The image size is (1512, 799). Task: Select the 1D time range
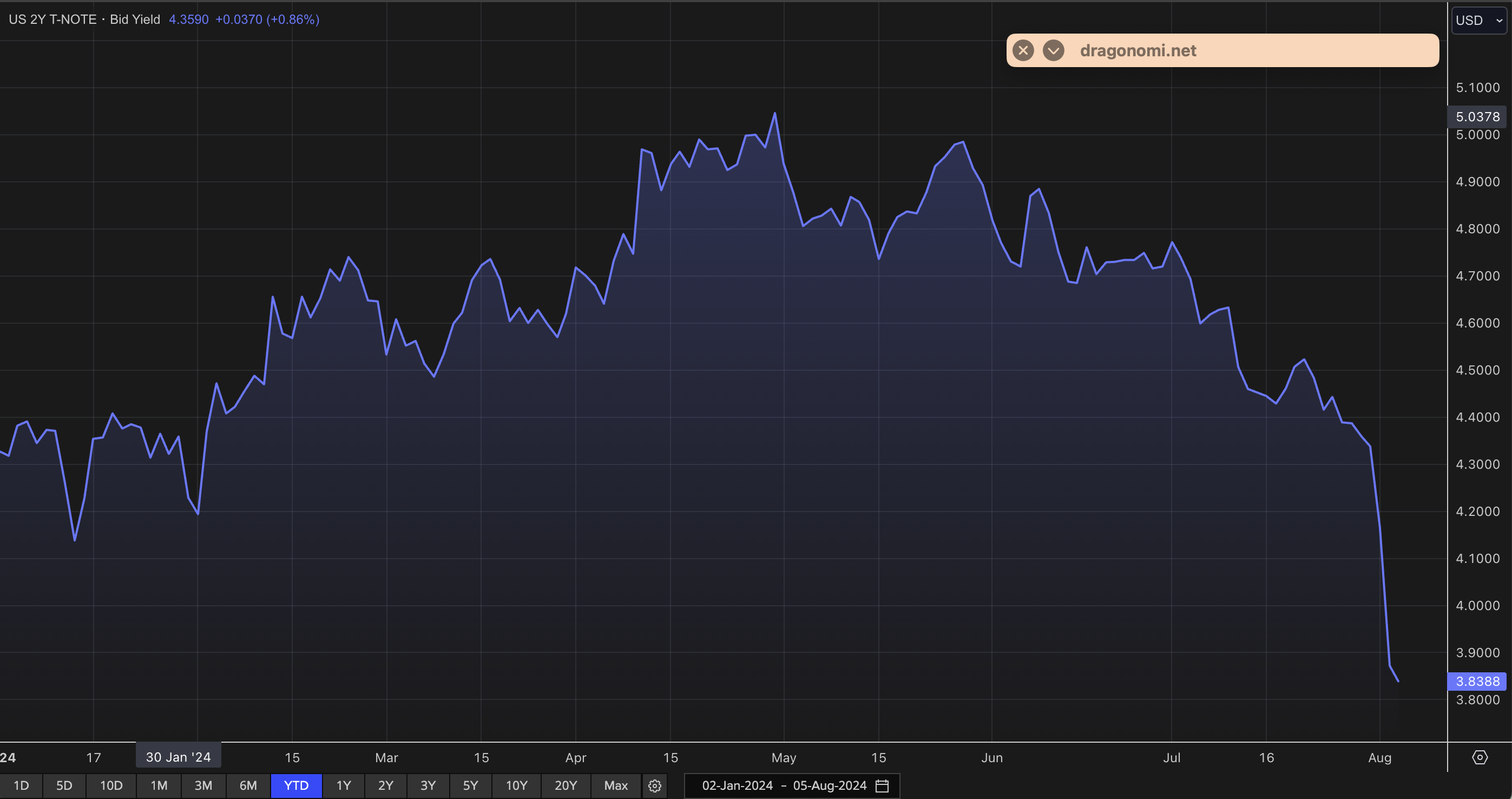[21, 785]
